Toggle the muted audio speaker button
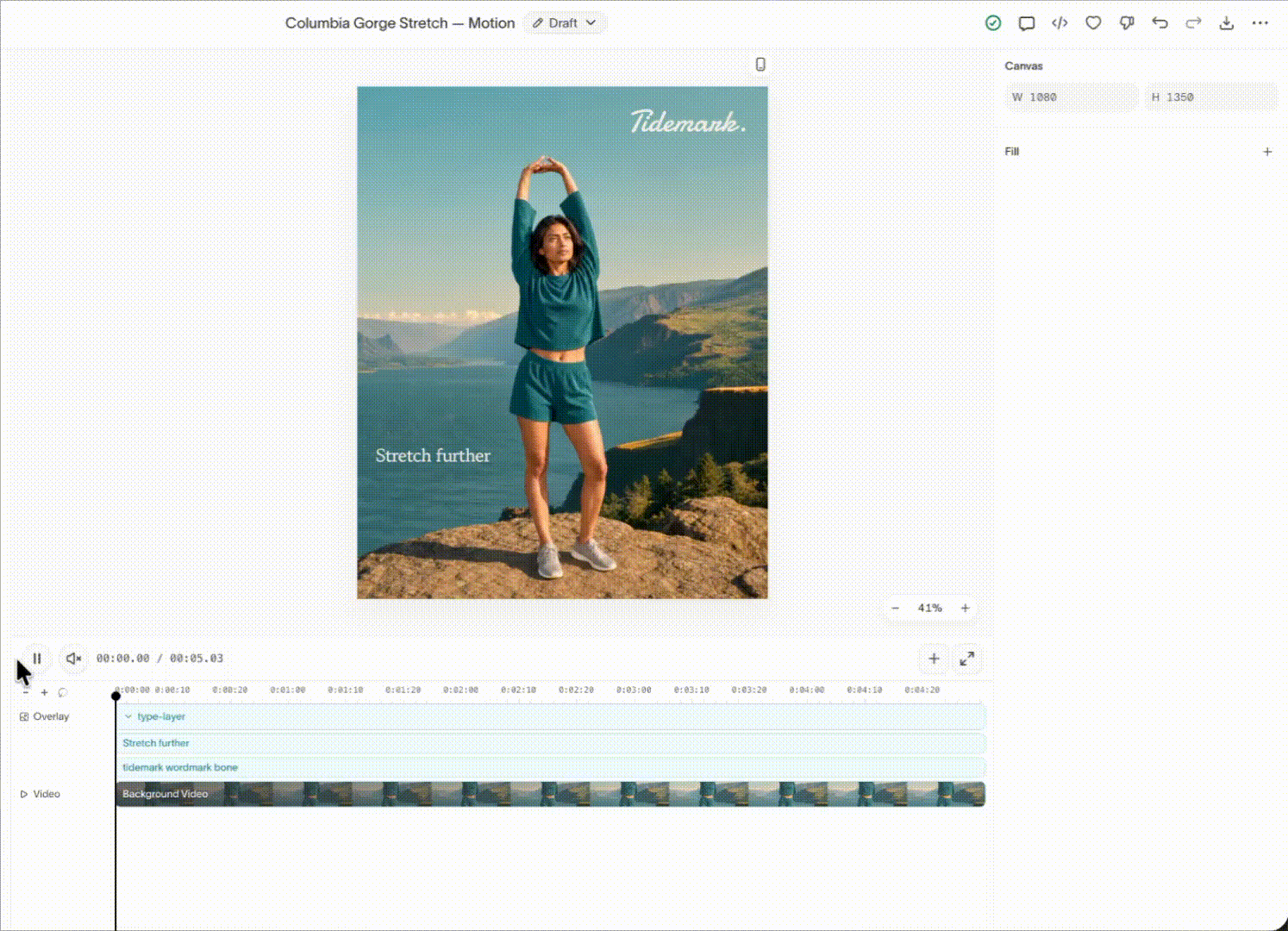The image size is (1288, 931). tap(74, 659)
